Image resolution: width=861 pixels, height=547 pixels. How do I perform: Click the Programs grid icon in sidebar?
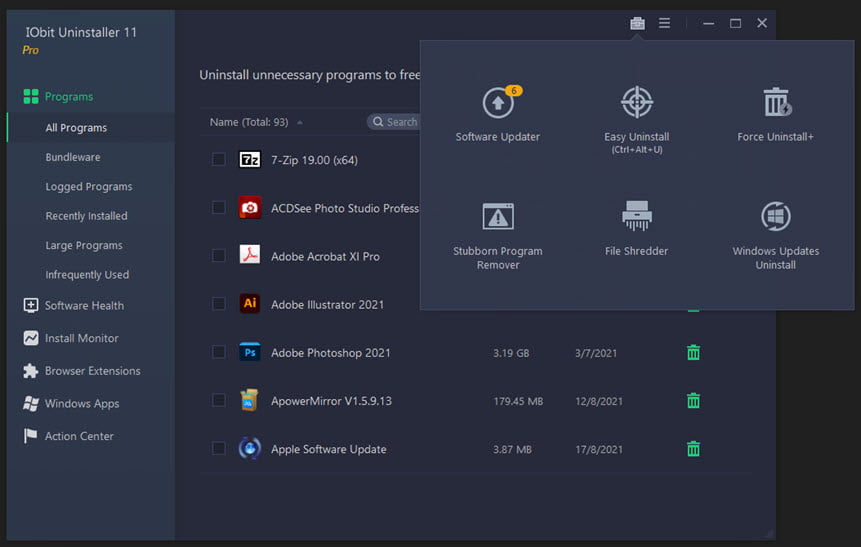(x=31, y=97)
